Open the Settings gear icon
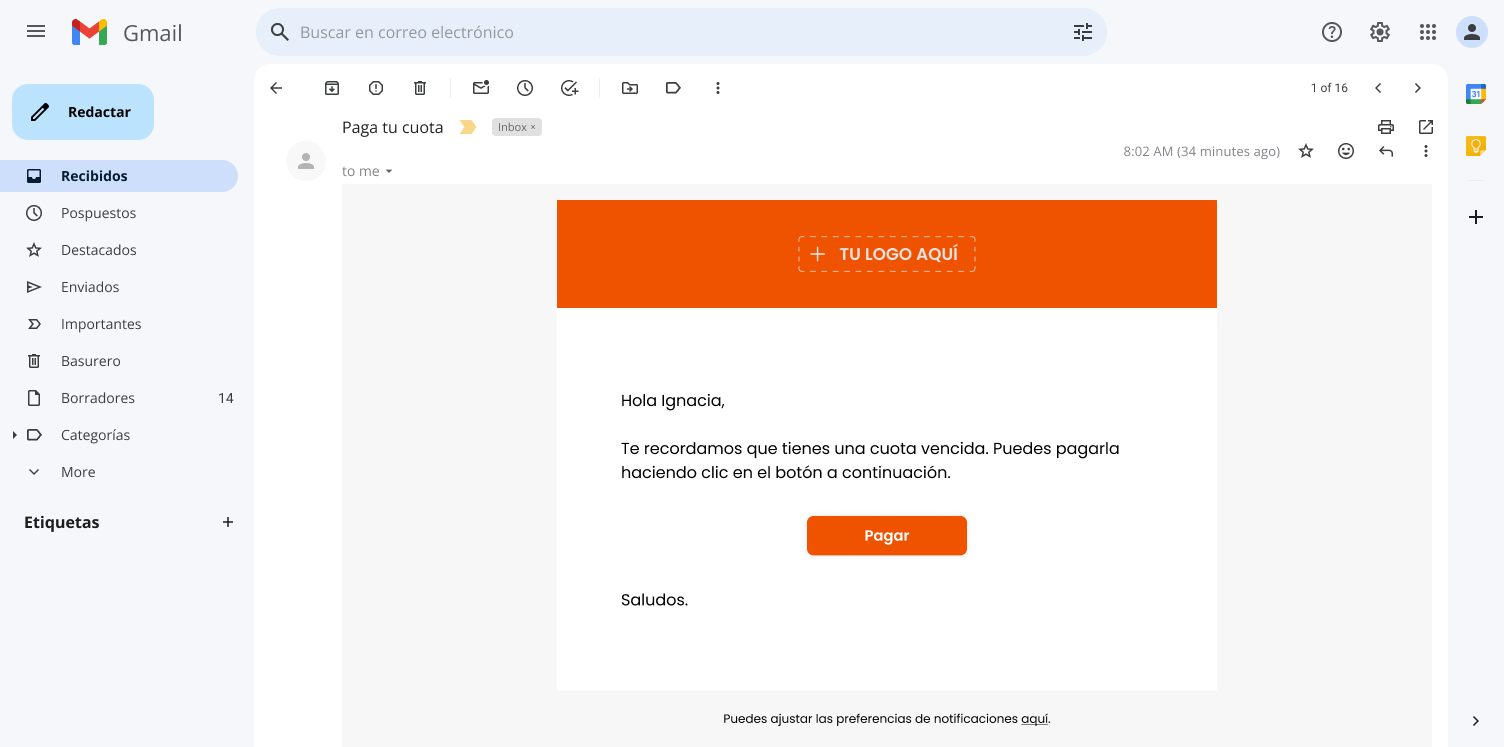The height and width of the screenshot is (747, 1504). coord(1380,32)
